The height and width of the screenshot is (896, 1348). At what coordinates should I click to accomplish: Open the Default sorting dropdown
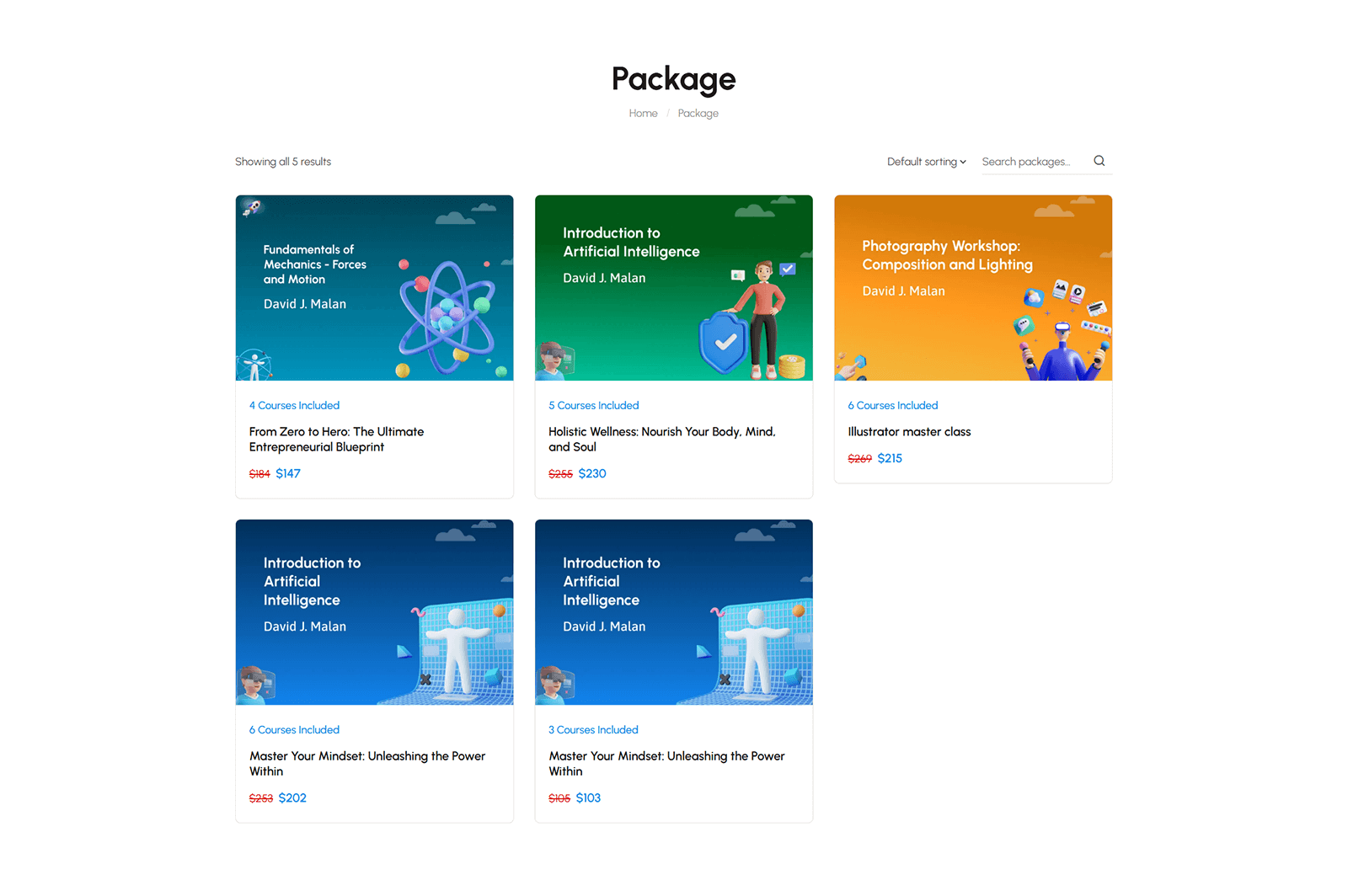pos(926,162)
